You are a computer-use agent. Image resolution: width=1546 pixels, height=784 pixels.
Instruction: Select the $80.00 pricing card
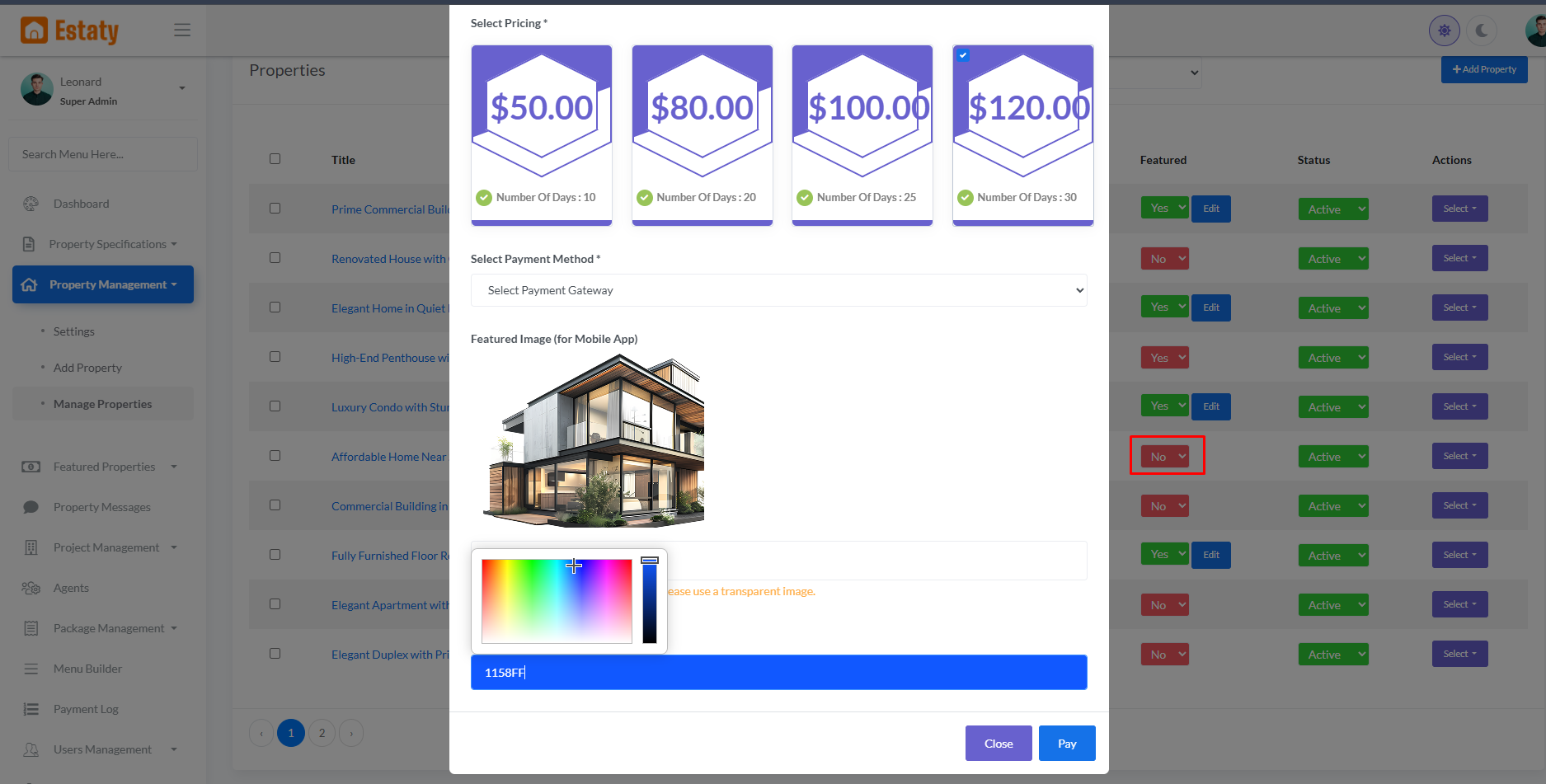coord(703,135)
